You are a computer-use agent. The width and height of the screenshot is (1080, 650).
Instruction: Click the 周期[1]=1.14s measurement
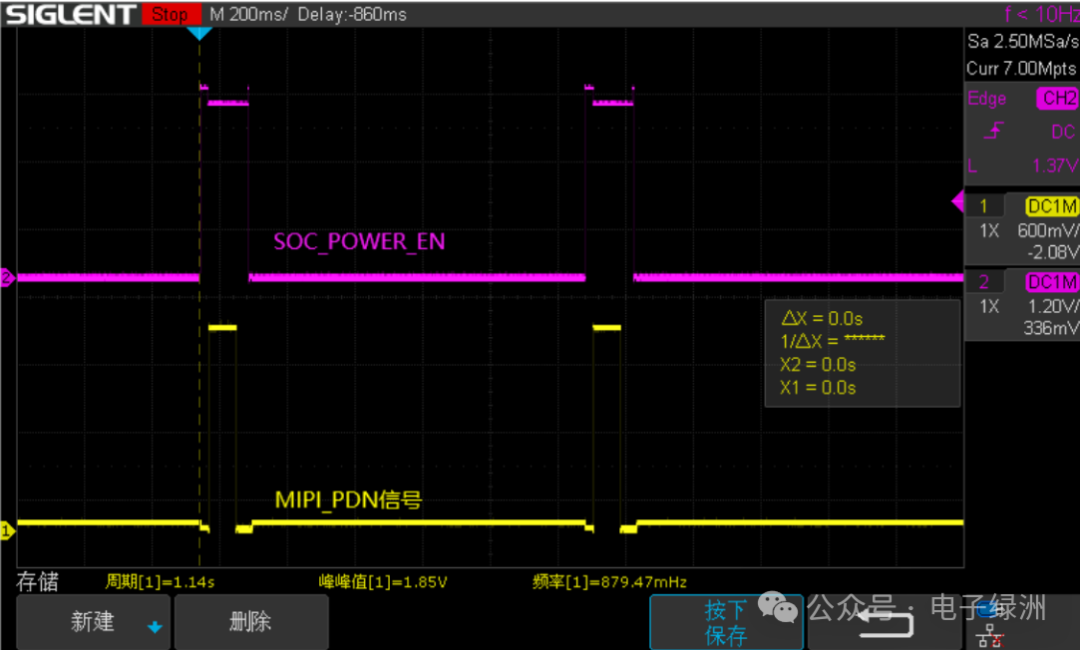tap(160, 582)
